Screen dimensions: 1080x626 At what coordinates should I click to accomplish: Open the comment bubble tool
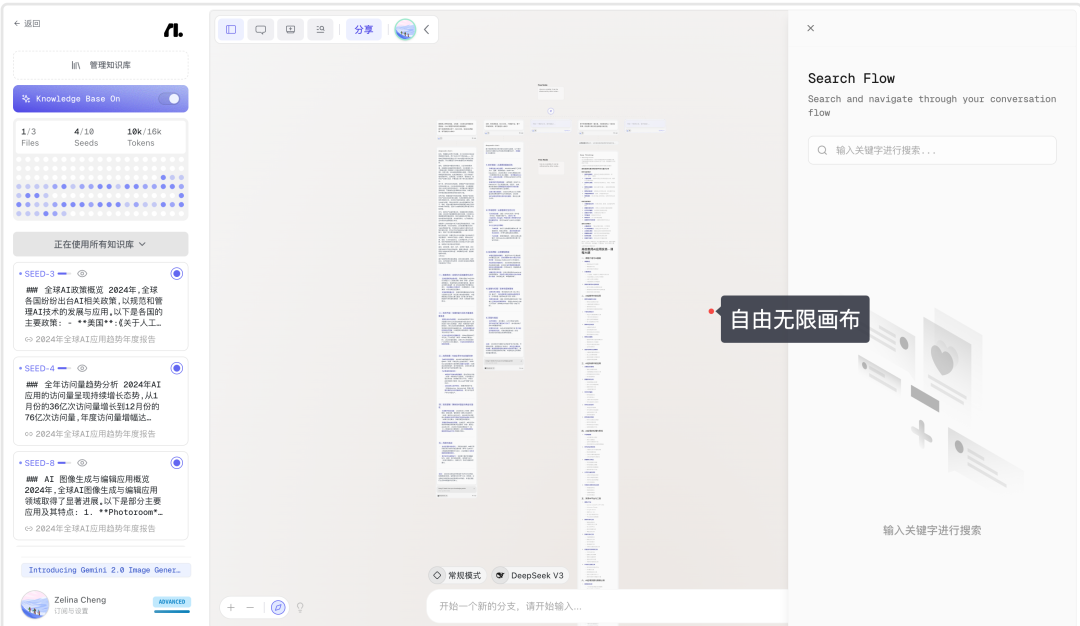260,29
